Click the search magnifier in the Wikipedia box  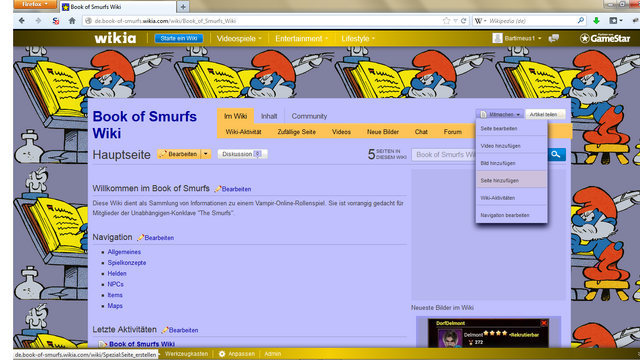tap(581, 20)
